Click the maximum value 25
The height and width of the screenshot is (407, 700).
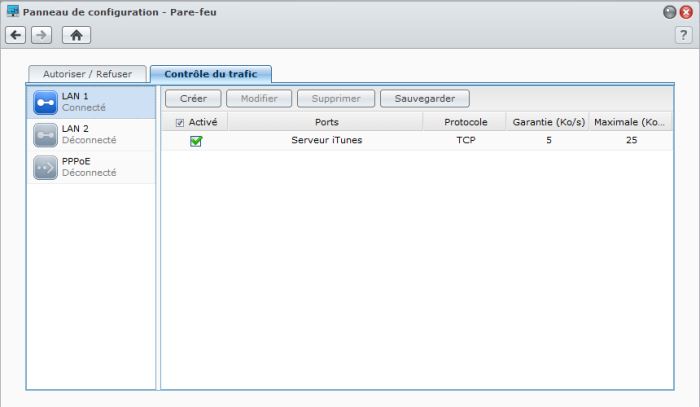631,140
